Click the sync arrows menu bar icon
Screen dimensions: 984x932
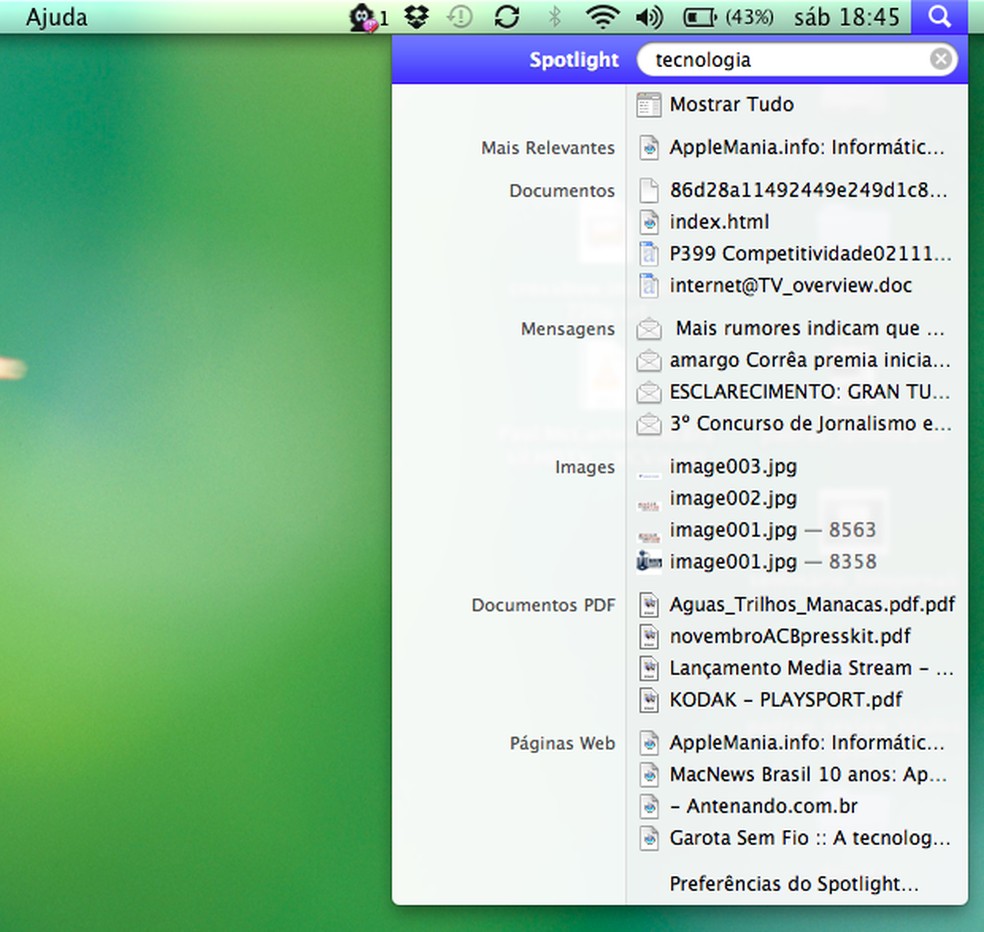507,17
